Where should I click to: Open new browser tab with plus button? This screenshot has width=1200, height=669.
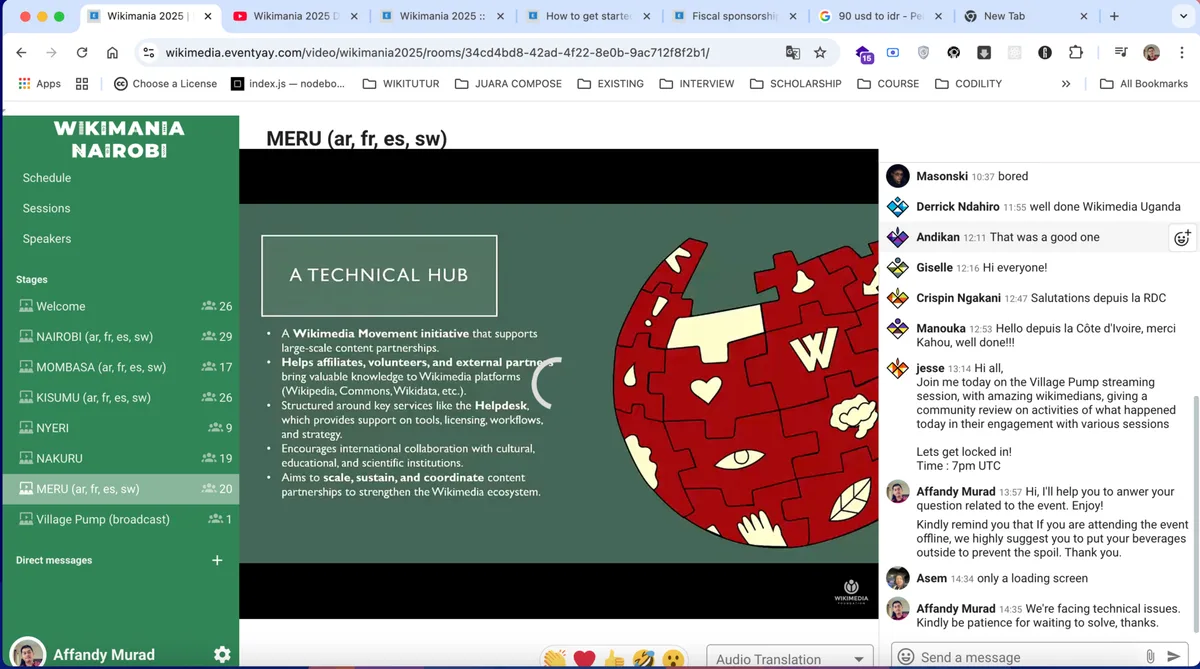1114,17
